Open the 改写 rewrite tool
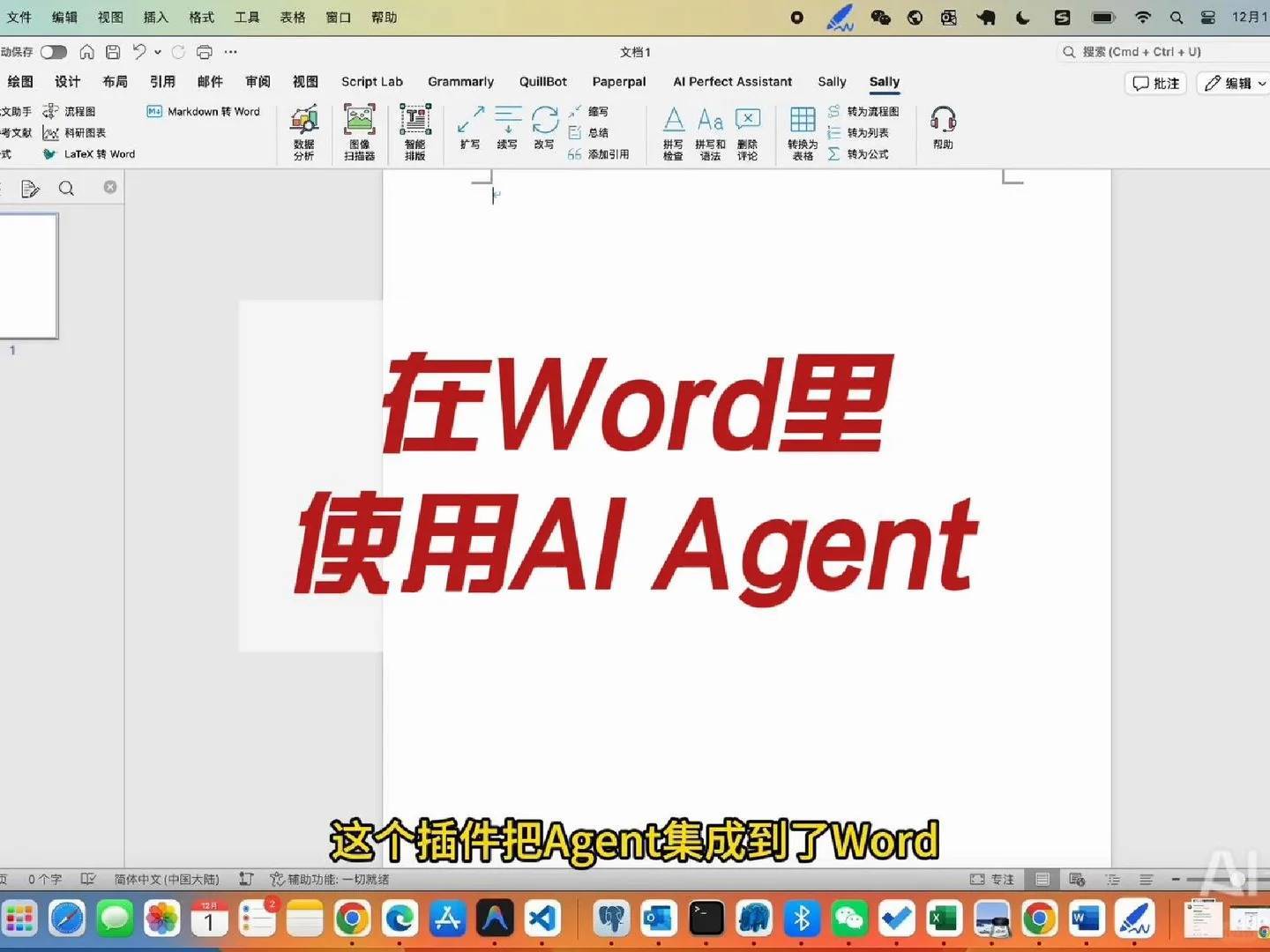1270x952 pixels. point(544,130)
